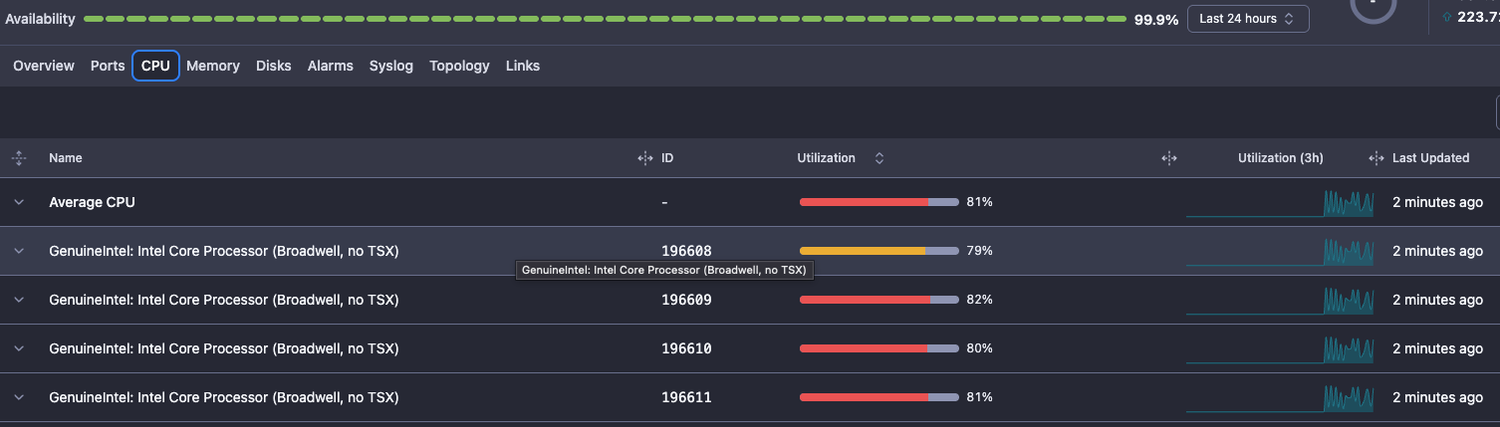Image resolution: width=1500 pixels, height=427 pixels.
Task: Click processor name in row 196609
Action: click(224, 300)
